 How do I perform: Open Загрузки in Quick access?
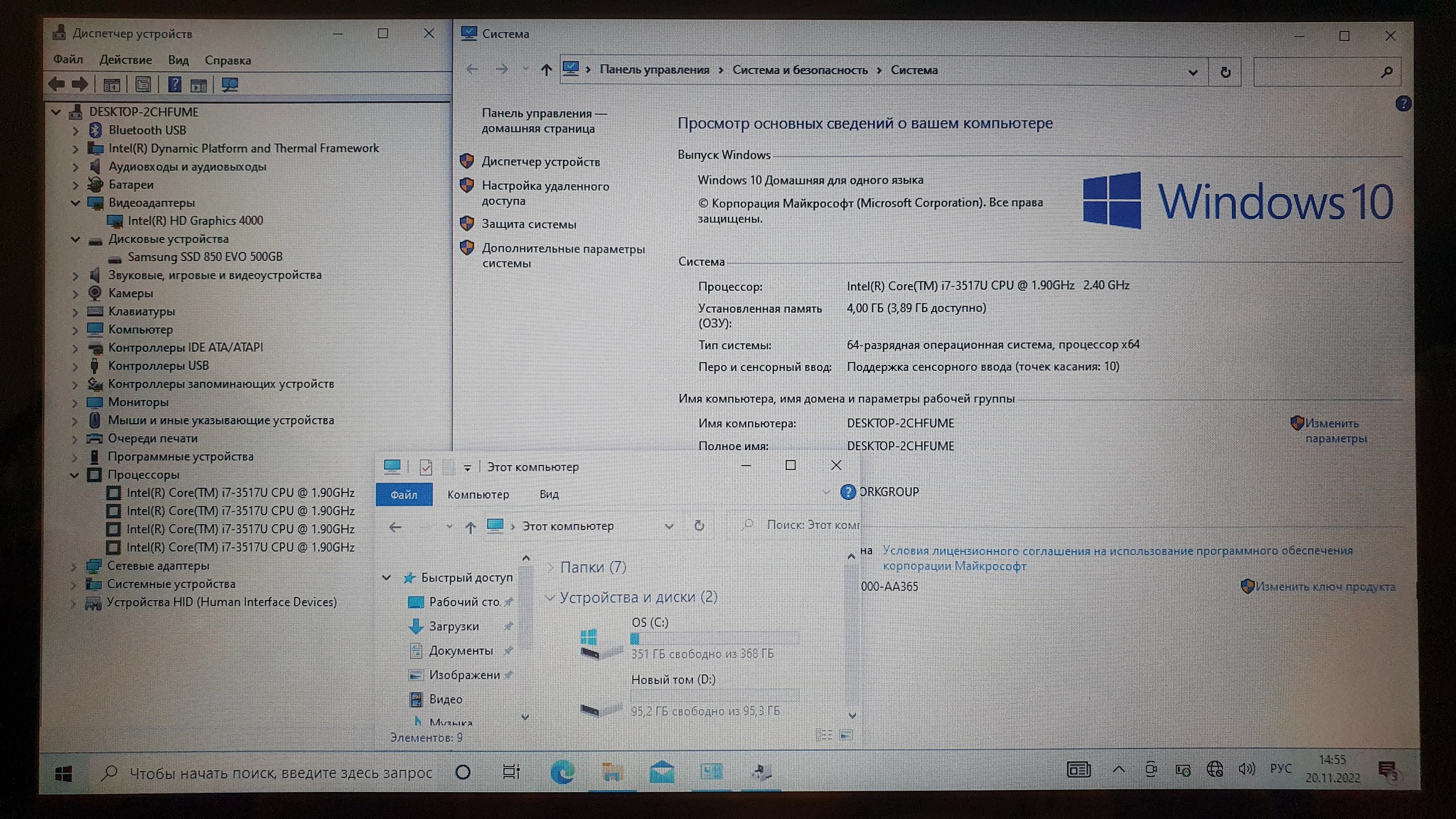pyautogui.click(x=453, y=626)
